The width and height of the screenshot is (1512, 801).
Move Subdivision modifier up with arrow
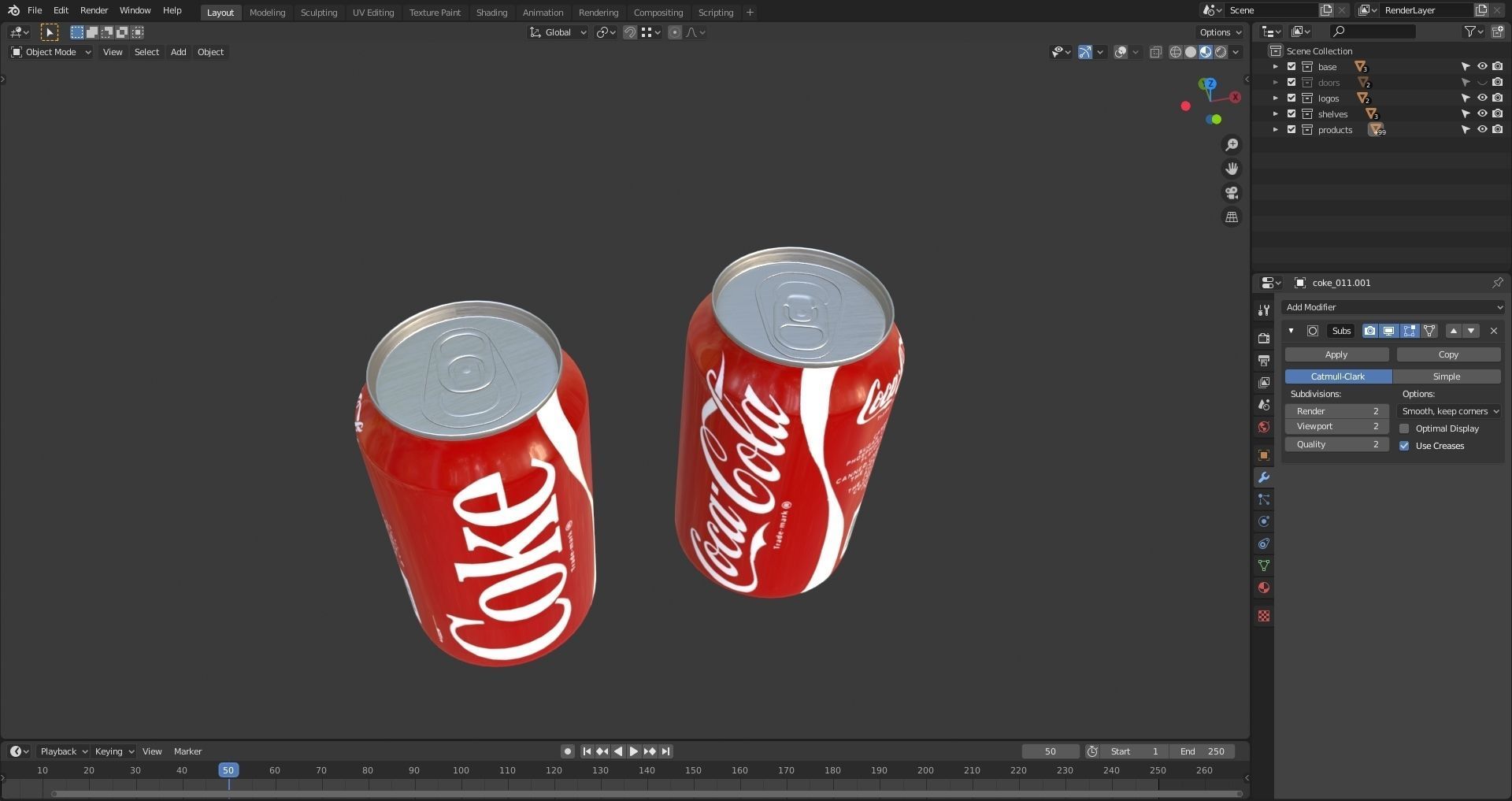click(1454, 331)
